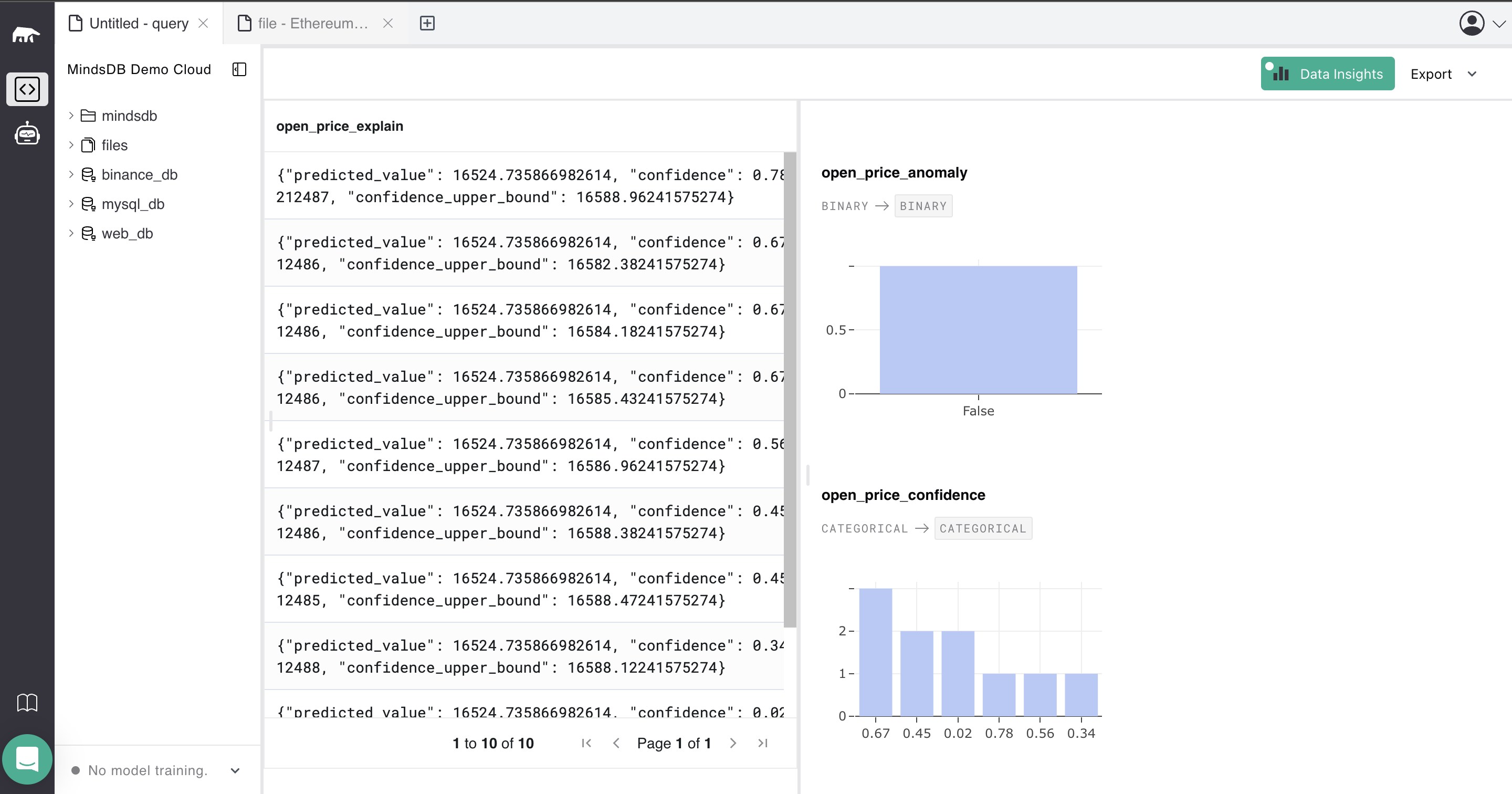Expand the binance_db database node
Image resolution: width=1512 pixels, height=794 pixels.
[x=71, y=174]
